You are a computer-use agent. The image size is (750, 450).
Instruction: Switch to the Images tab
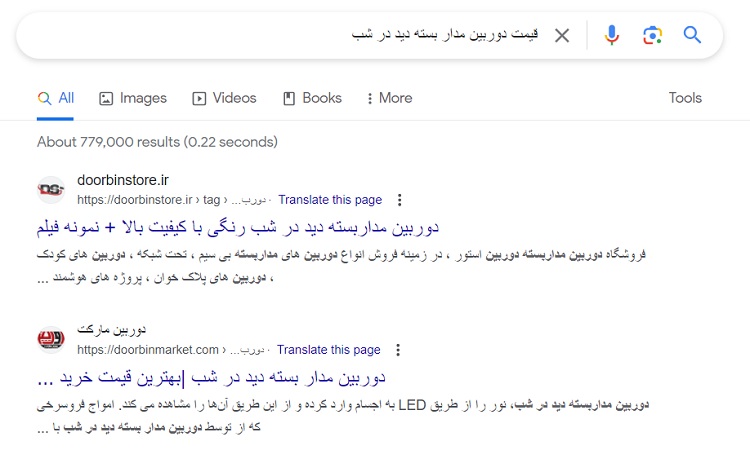[132, 98]
